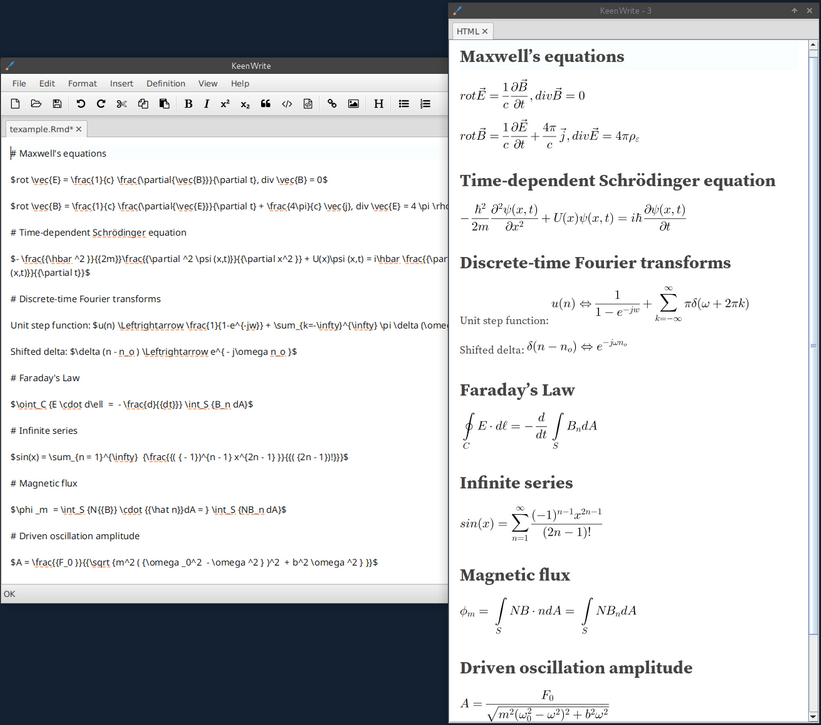Image resolution: width=821 pixels, height=725 pixels.
Task: Click the 'Time-dependent Schrödinger equation' preview heading
Action: tap(617, 181)
